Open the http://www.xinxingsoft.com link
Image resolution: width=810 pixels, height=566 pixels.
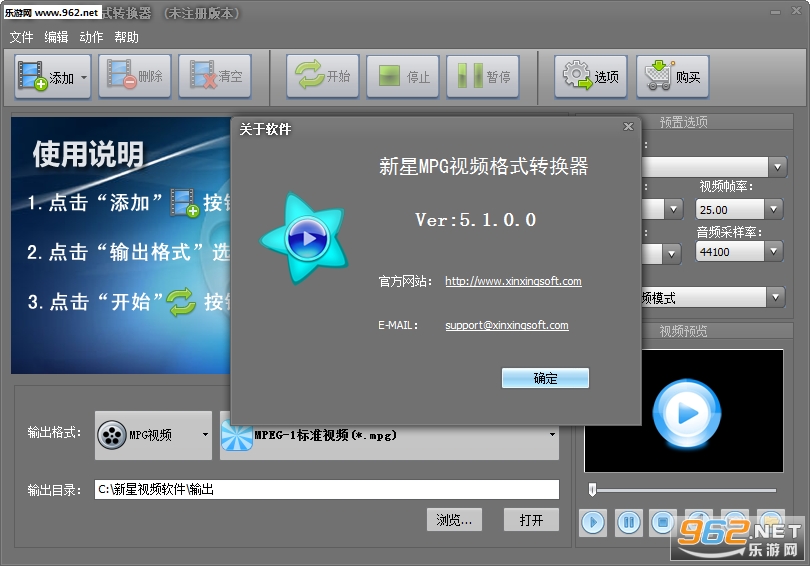coord(513,281)
